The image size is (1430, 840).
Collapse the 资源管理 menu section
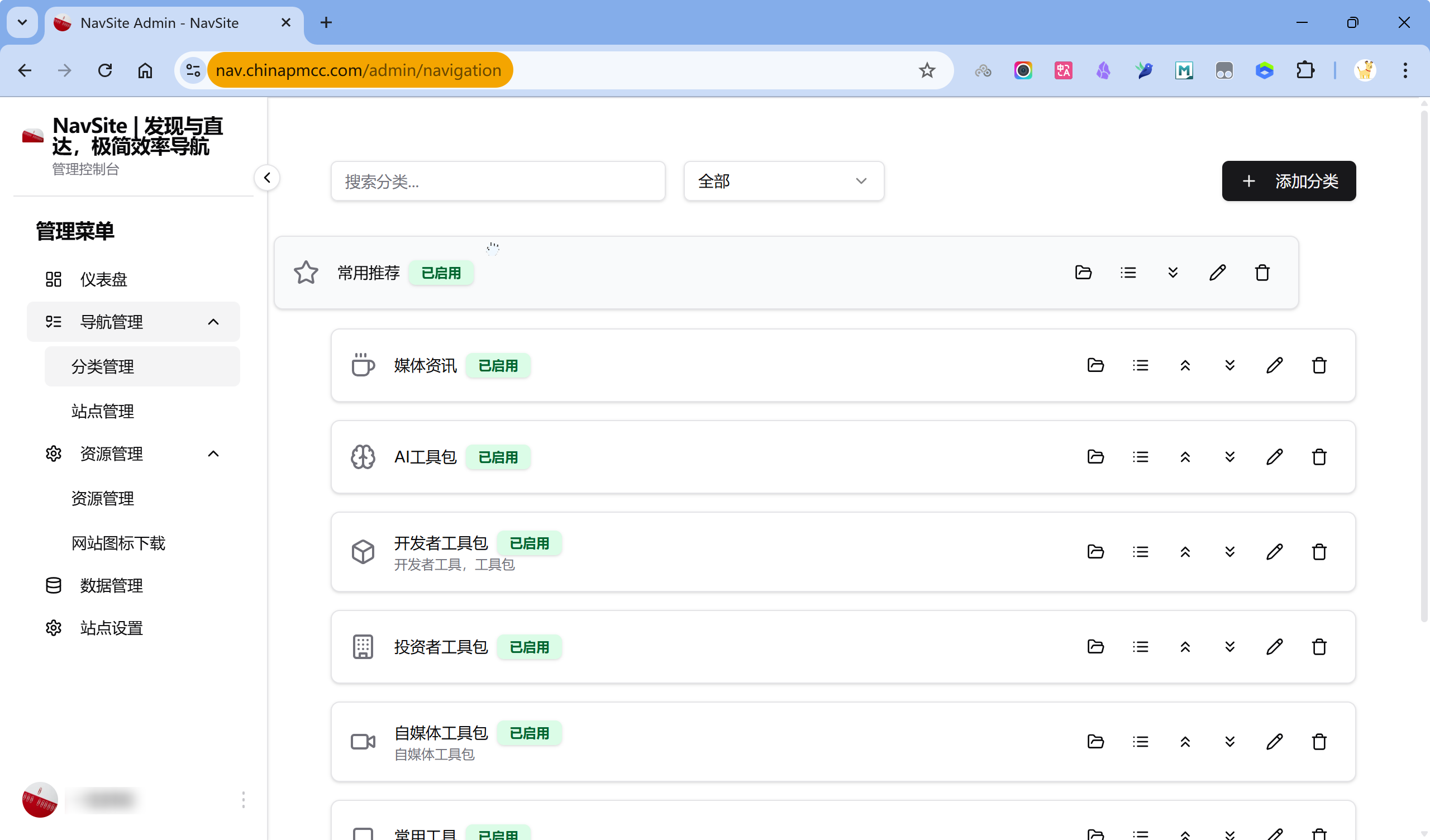213,454
